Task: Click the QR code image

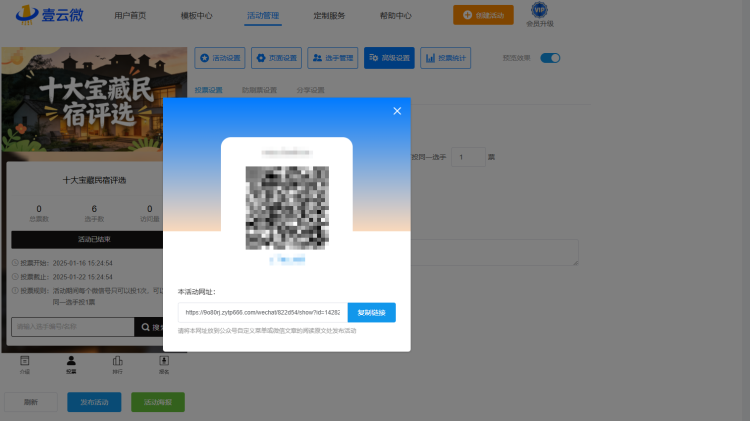Action: coord(287,208)
